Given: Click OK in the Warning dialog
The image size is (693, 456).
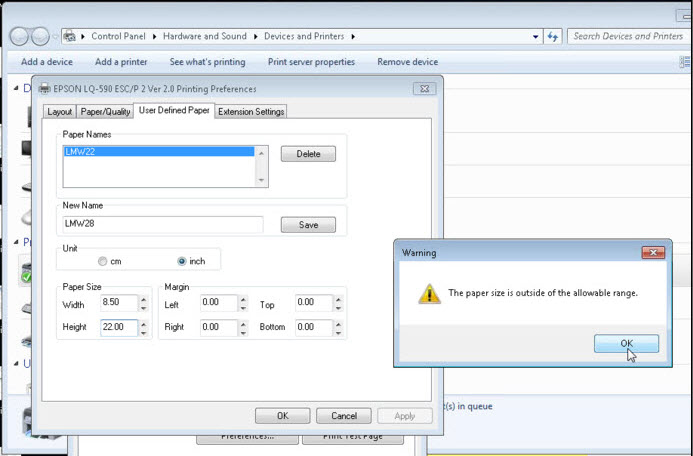Looking at the screenshot, I should coord(626,343).
